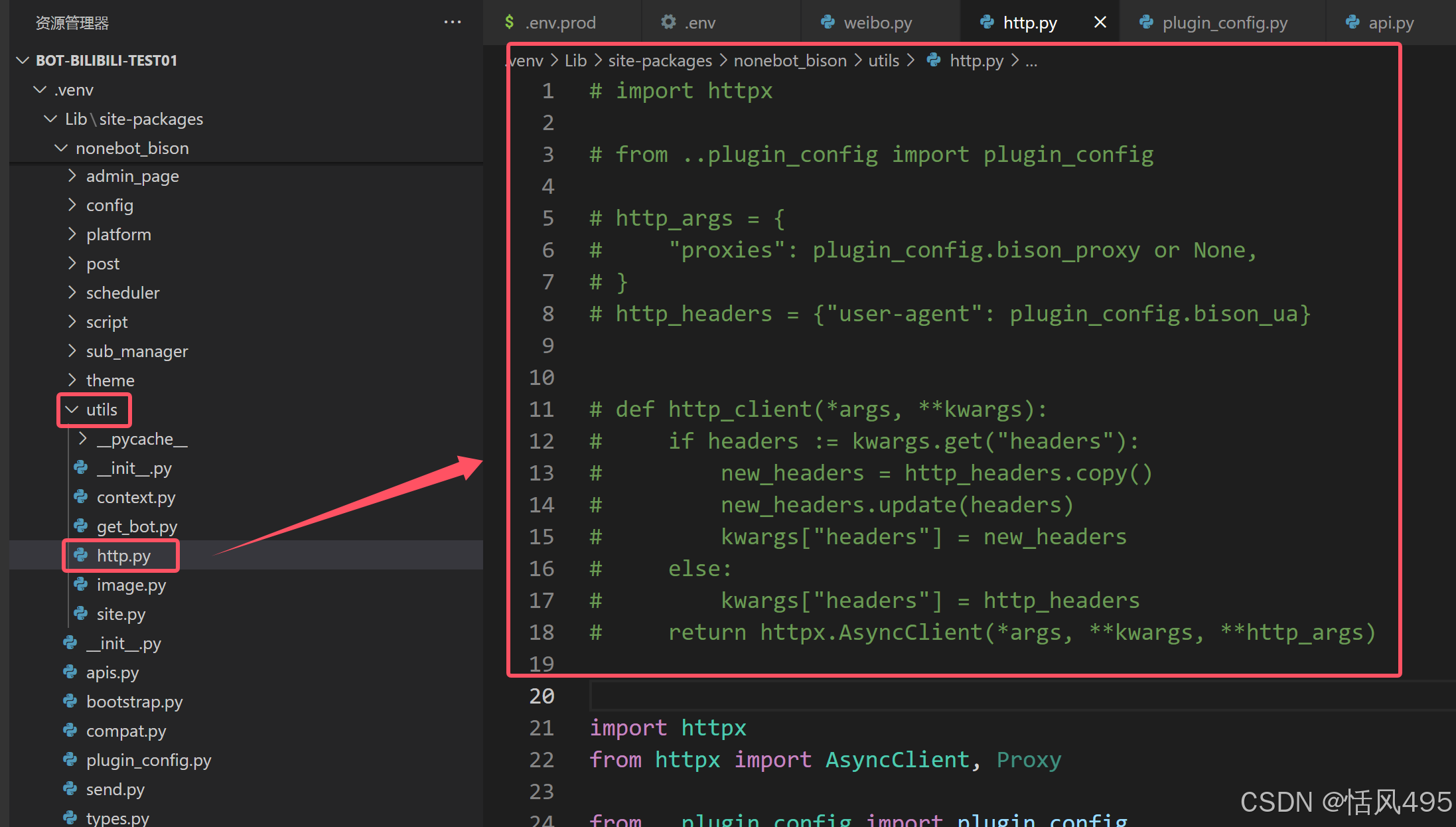Click the Python icon beside image.py
The width and height of the screenshot is (1456, 827).
(x=81, y=585)
